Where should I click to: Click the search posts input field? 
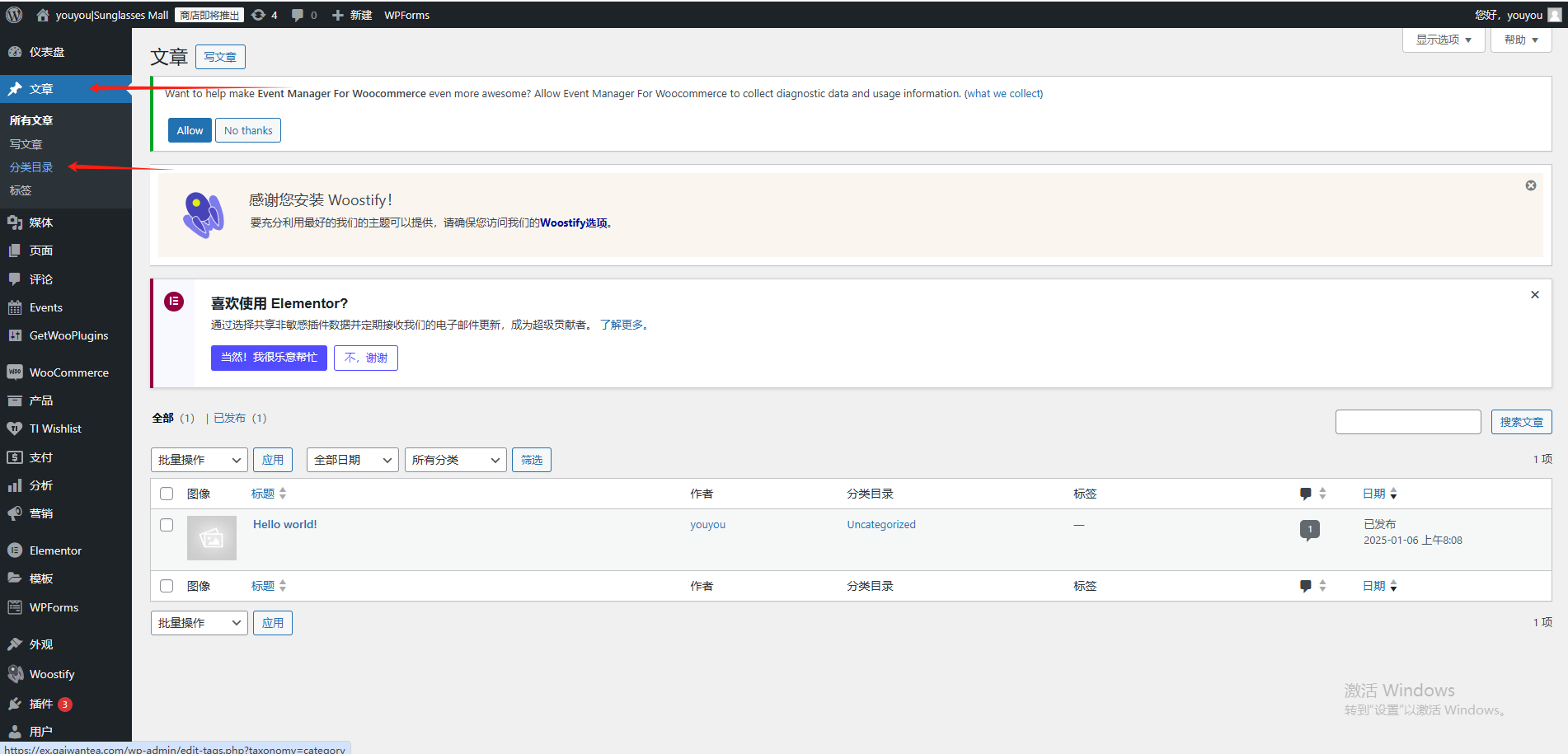tap(1407, 422)
